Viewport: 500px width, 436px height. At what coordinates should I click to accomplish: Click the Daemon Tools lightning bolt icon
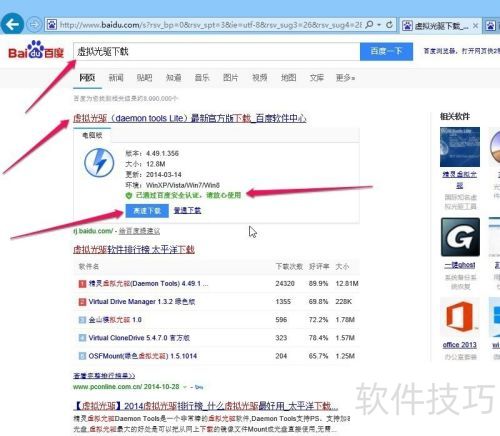pyautogui.click(x=99, y=163)
